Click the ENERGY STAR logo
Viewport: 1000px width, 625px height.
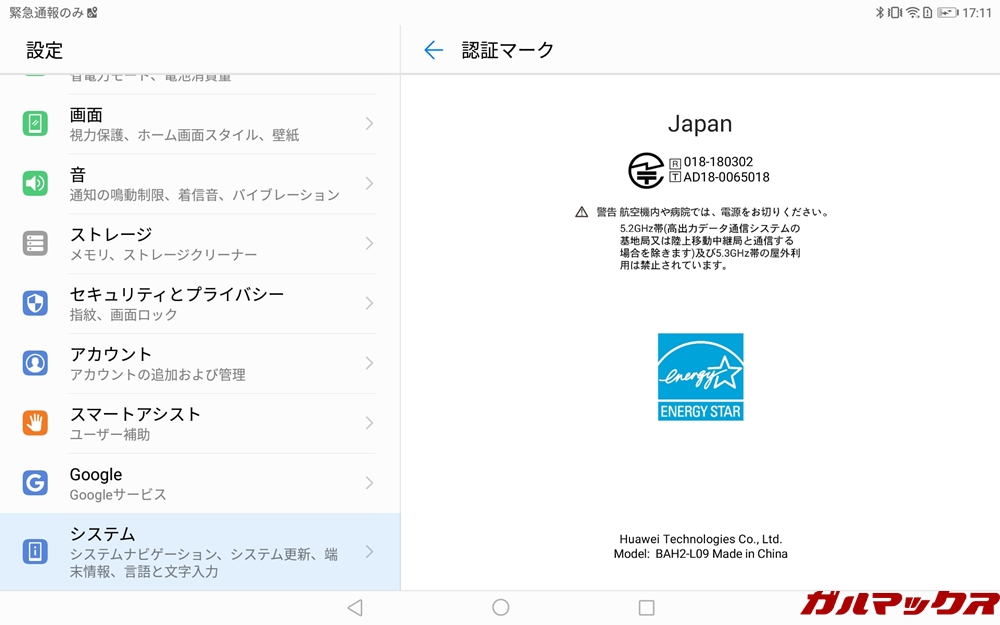pos(700,377)
